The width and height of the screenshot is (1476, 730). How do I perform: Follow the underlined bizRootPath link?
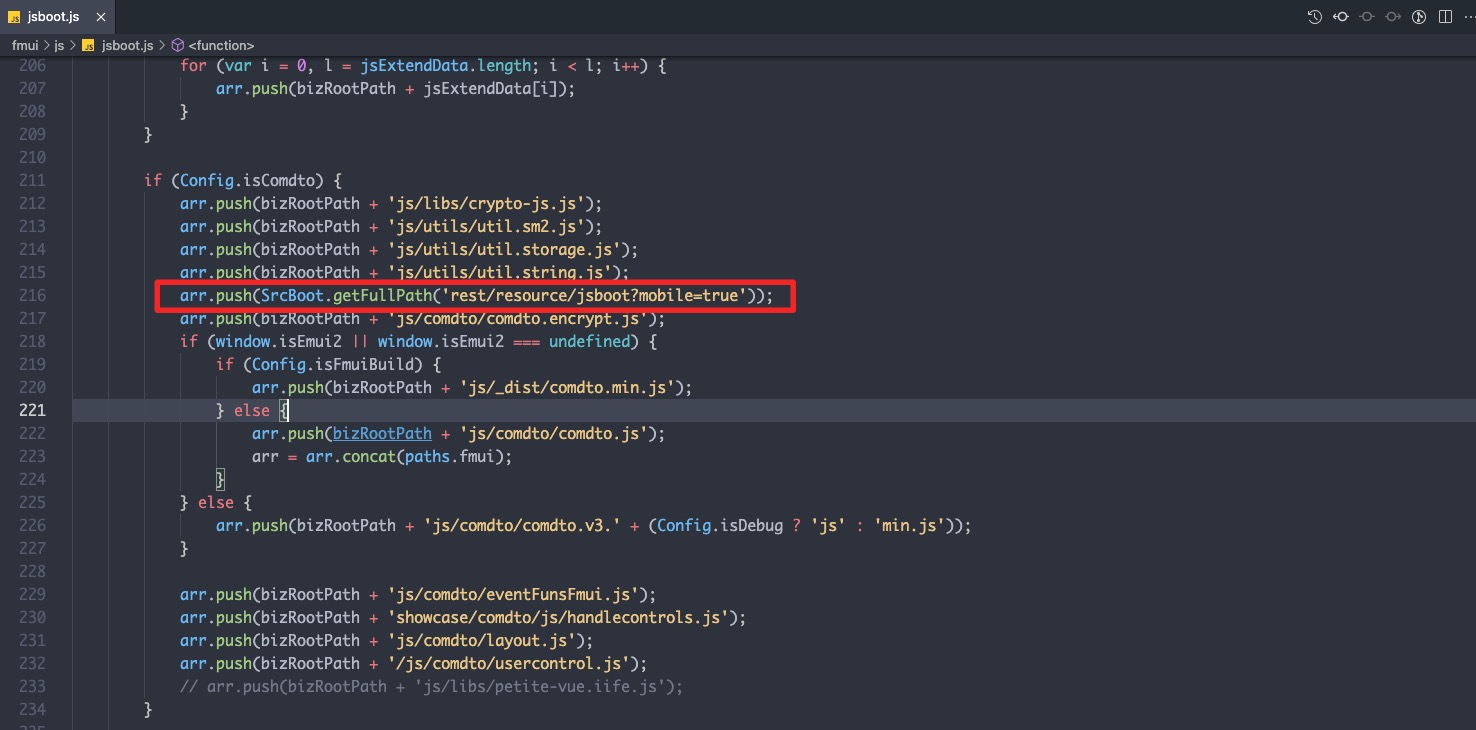point(382,433)
